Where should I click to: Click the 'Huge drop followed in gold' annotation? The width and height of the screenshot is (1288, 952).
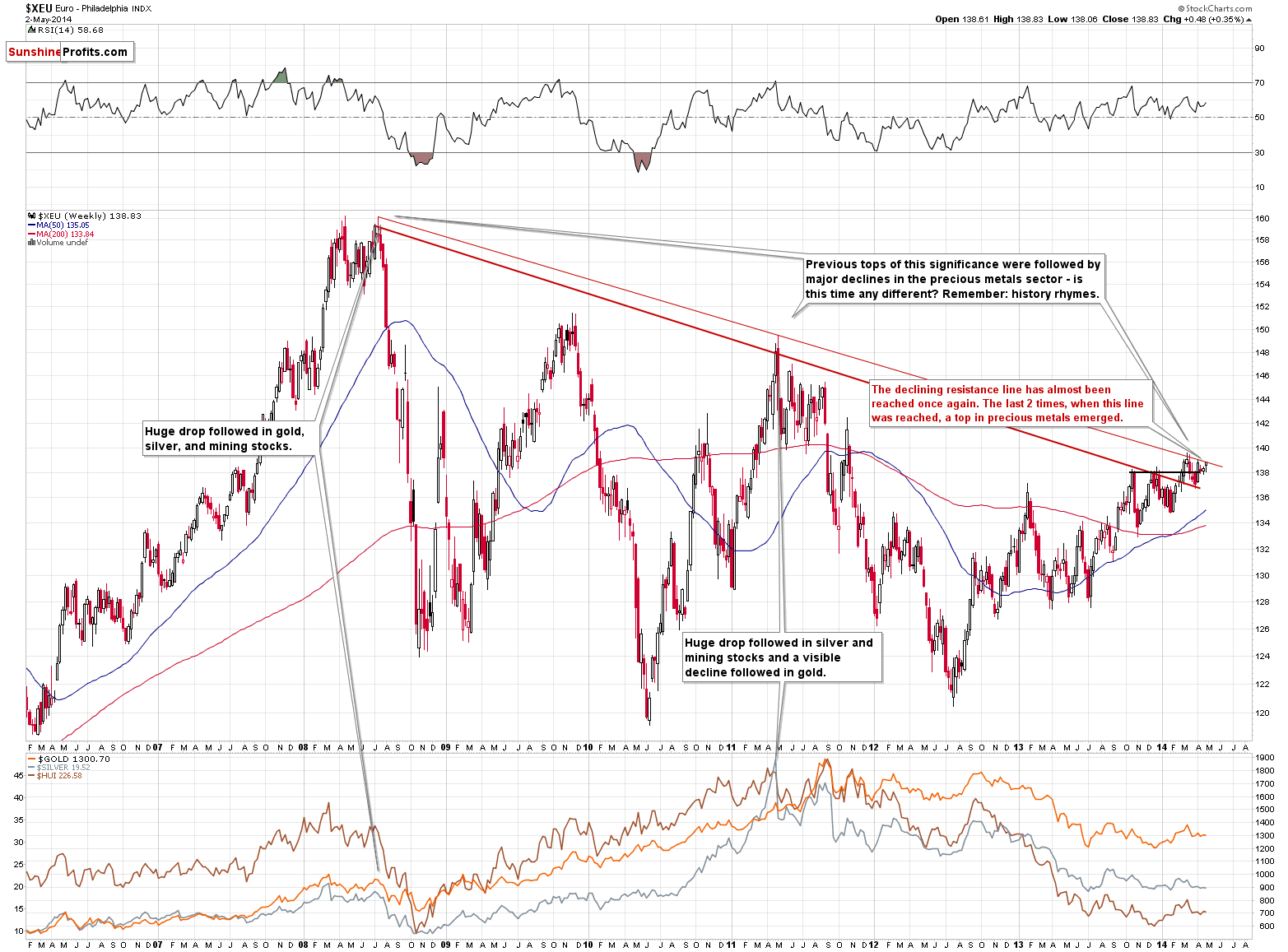[230, 439]
